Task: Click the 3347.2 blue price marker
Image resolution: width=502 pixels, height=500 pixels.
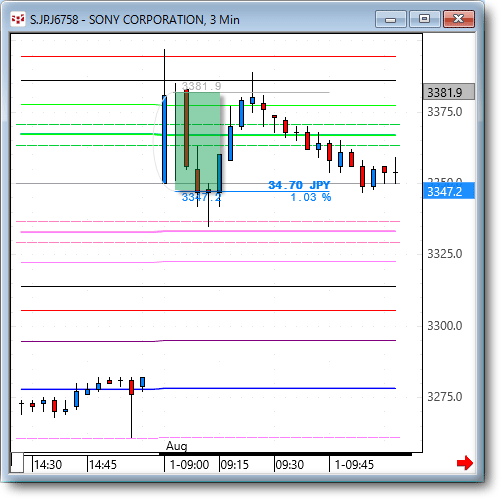Action: pyautogui.click(x=449, y=191)
